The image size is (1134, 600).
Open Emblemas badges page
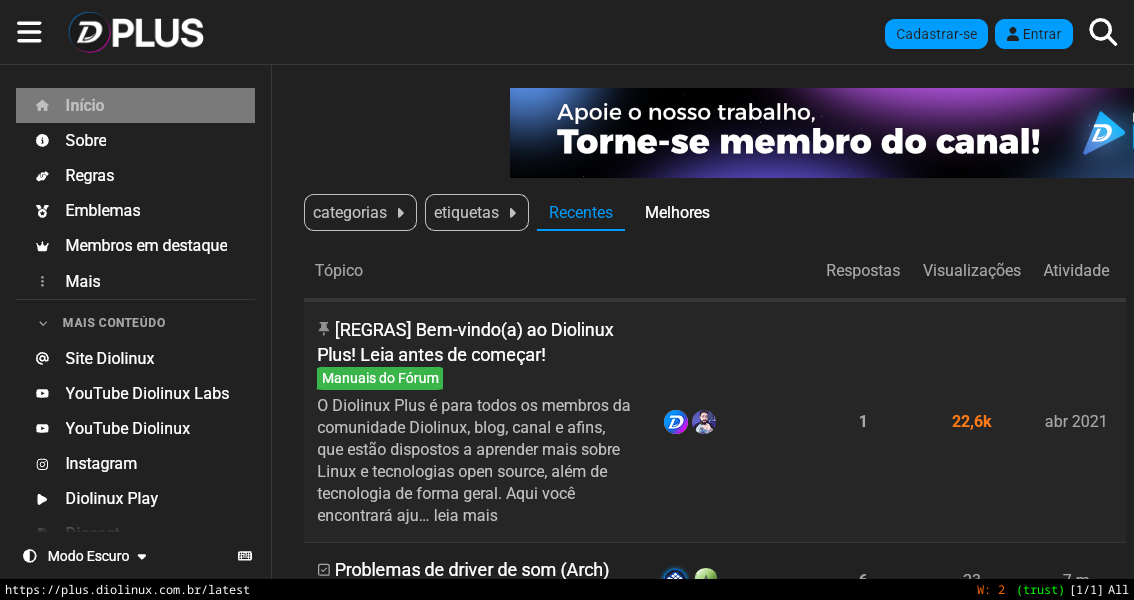tap(102, 210)
